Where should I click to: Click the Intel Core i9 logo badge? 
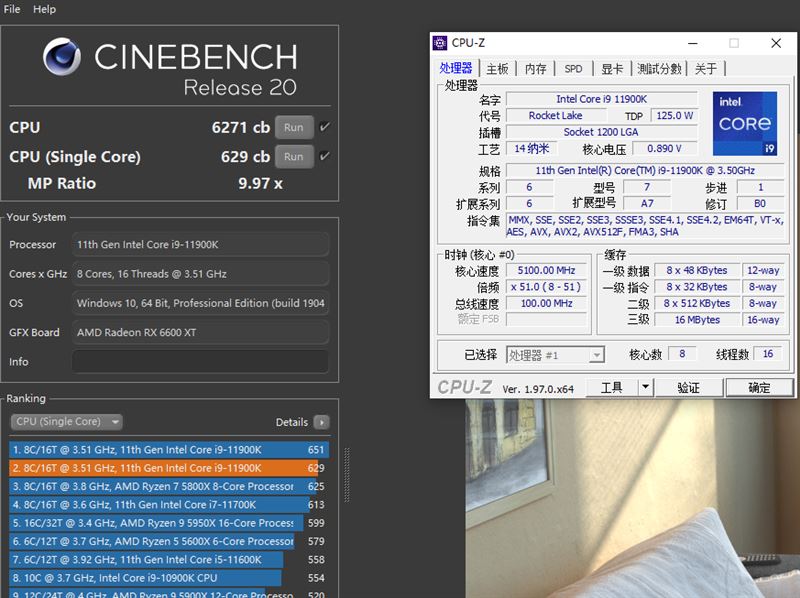[745, 123]
